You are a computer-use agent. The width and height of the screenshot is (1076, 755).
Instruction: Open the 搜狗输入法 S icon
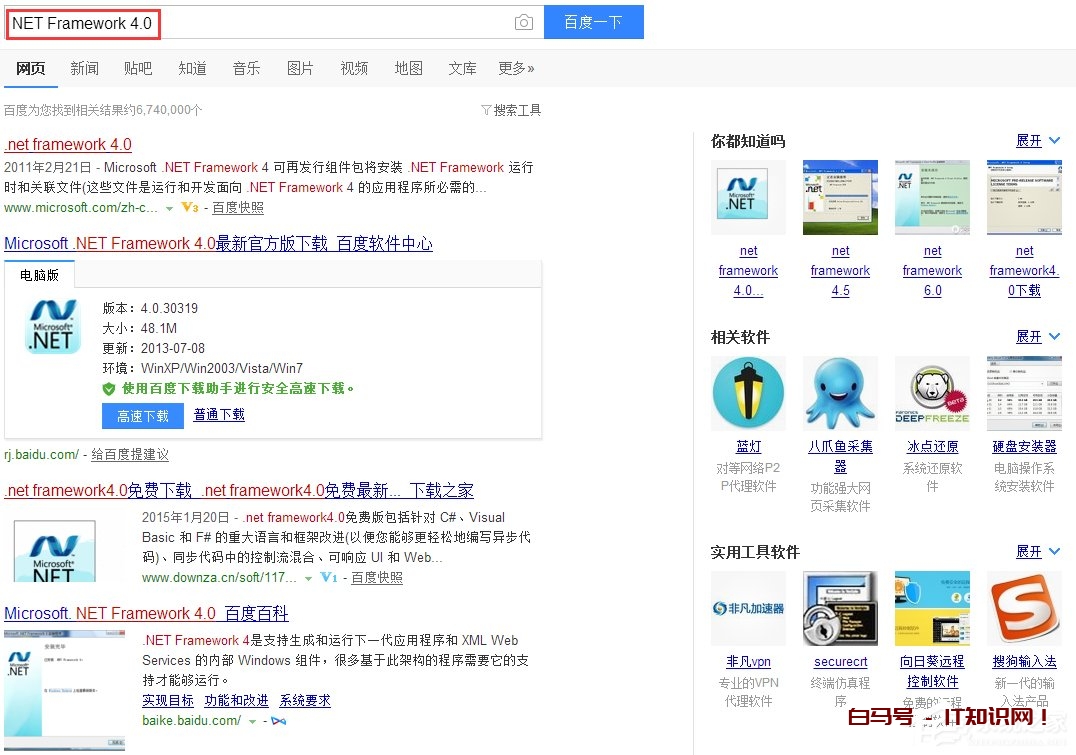tap(1024, 607)
